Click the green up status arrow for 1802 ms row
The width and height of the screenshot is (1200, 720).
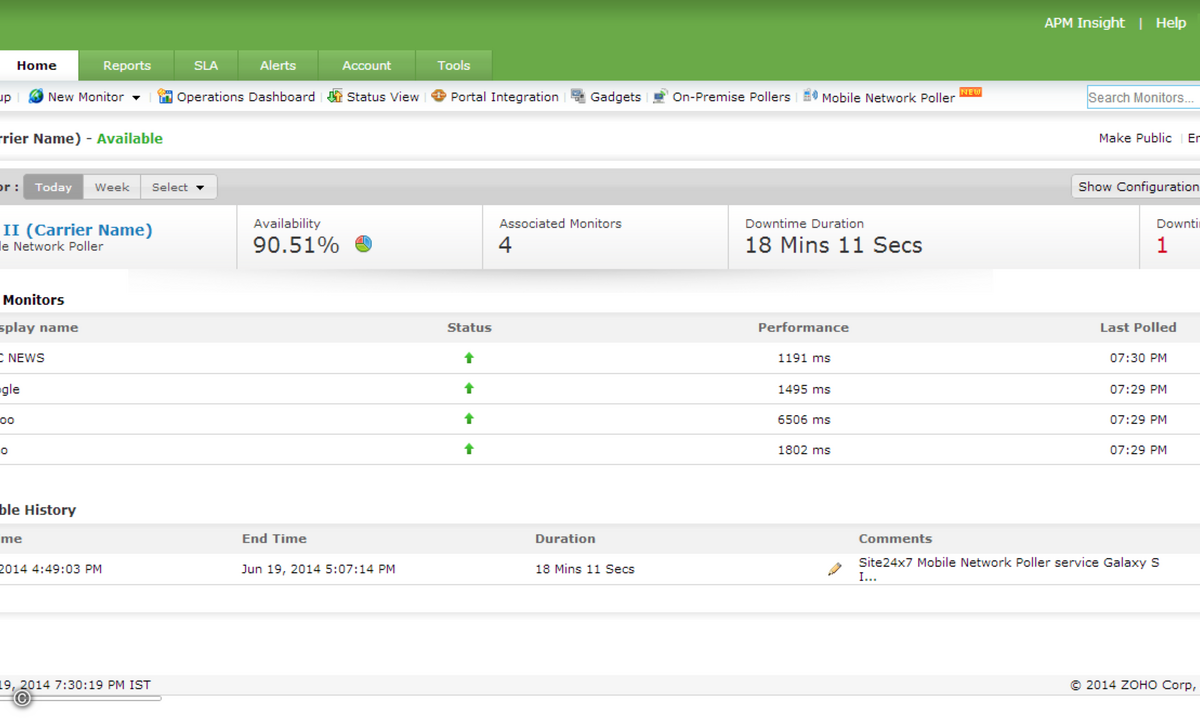point(469,450)
